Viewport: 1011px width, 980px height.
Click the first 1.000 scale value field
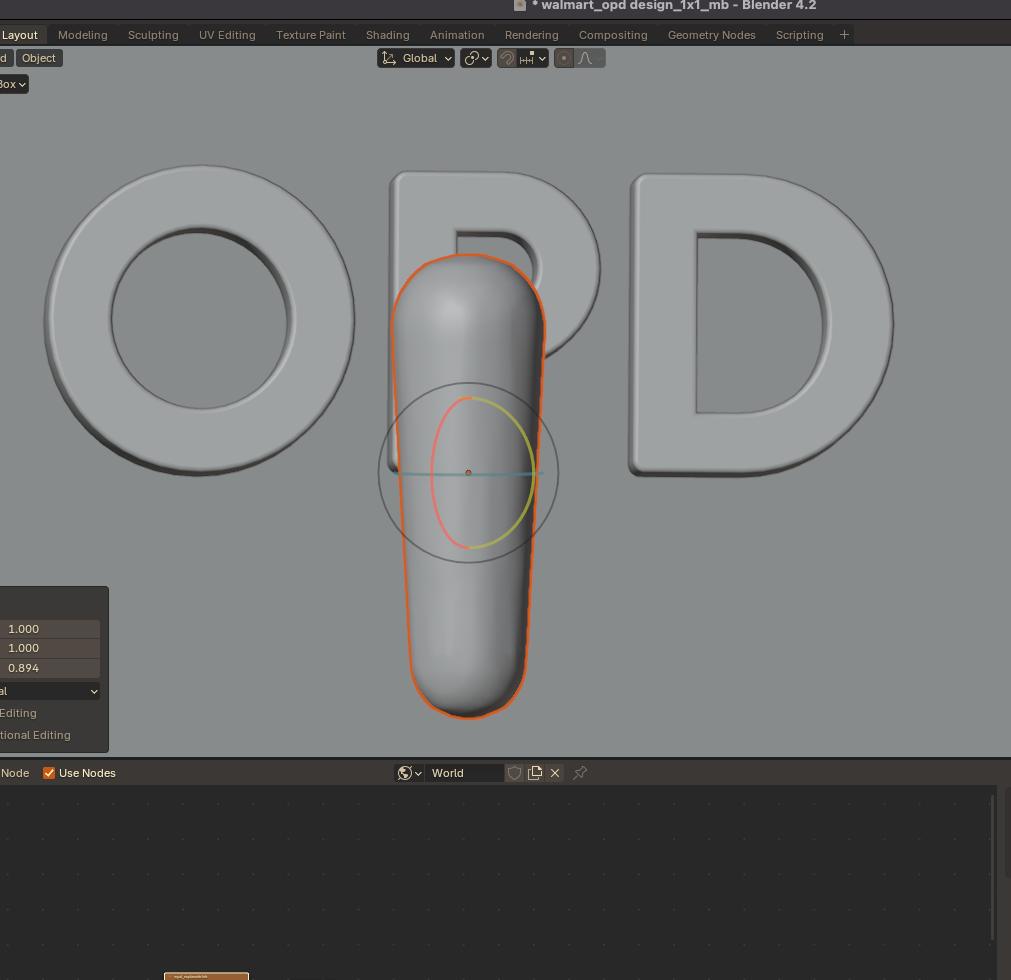(x=50, y=629)
